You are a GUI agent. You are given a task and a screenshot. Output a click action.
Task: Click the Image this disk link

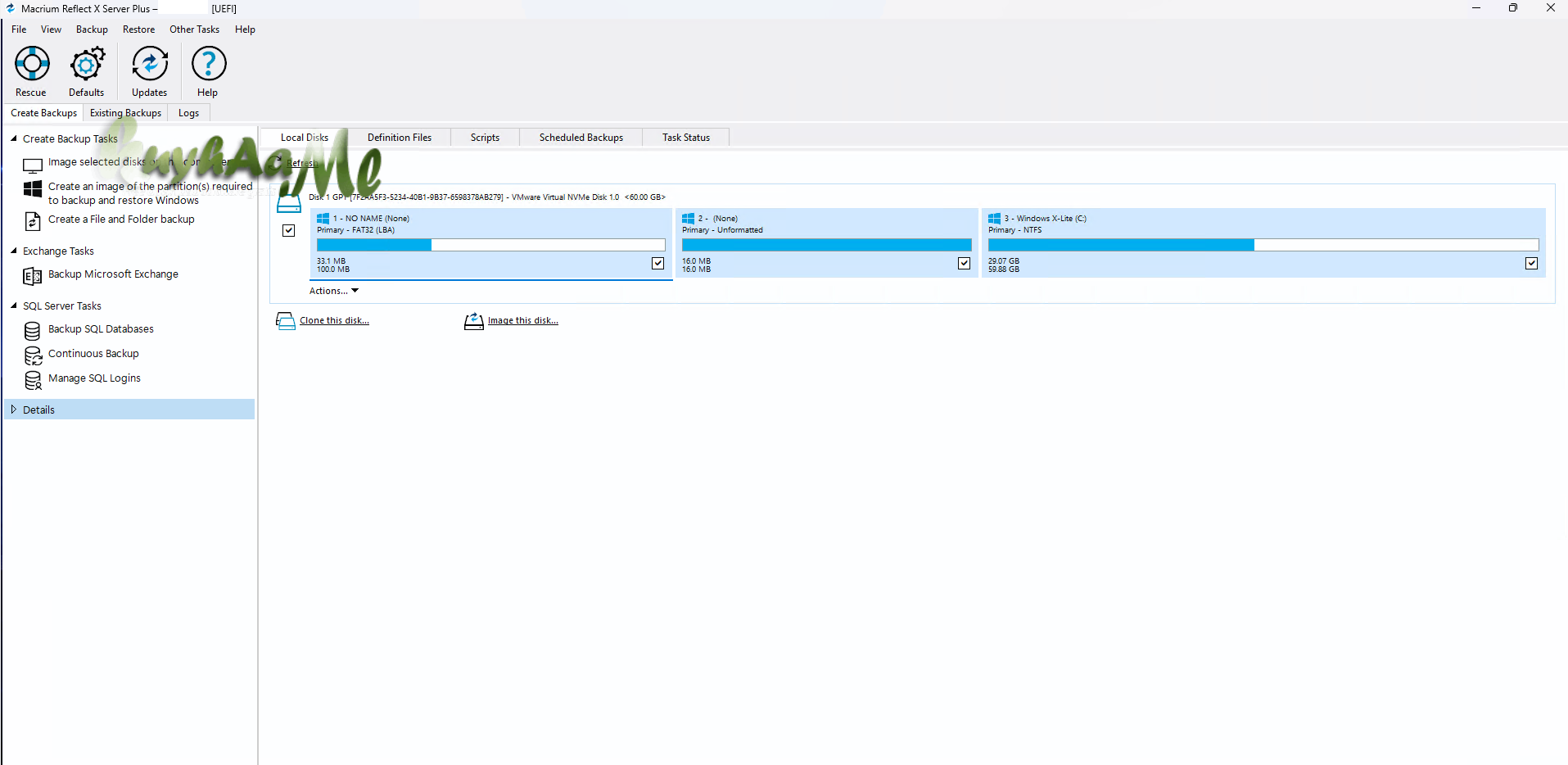pyautogui.click(x=523, y=321)
